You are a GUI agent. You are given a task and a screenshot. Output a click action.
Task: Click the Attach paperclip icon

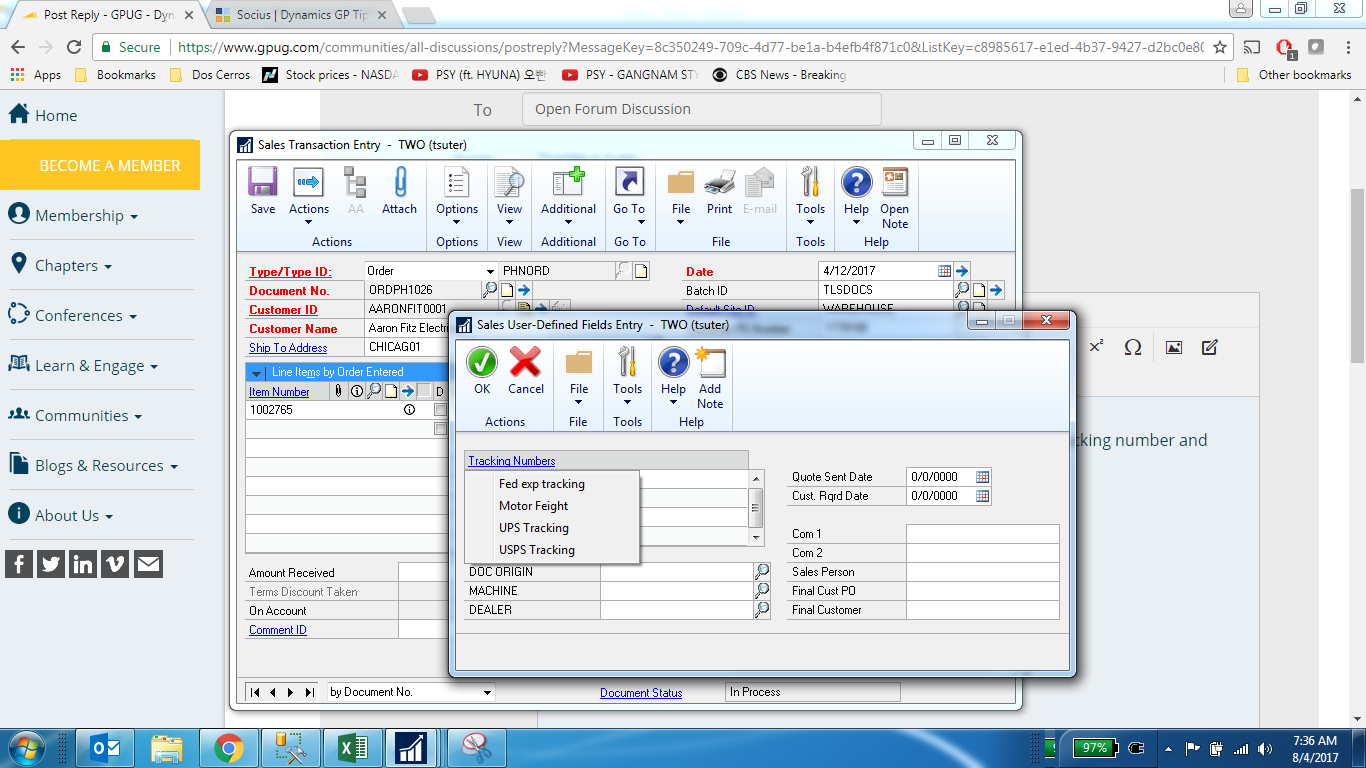click(399, 182)
